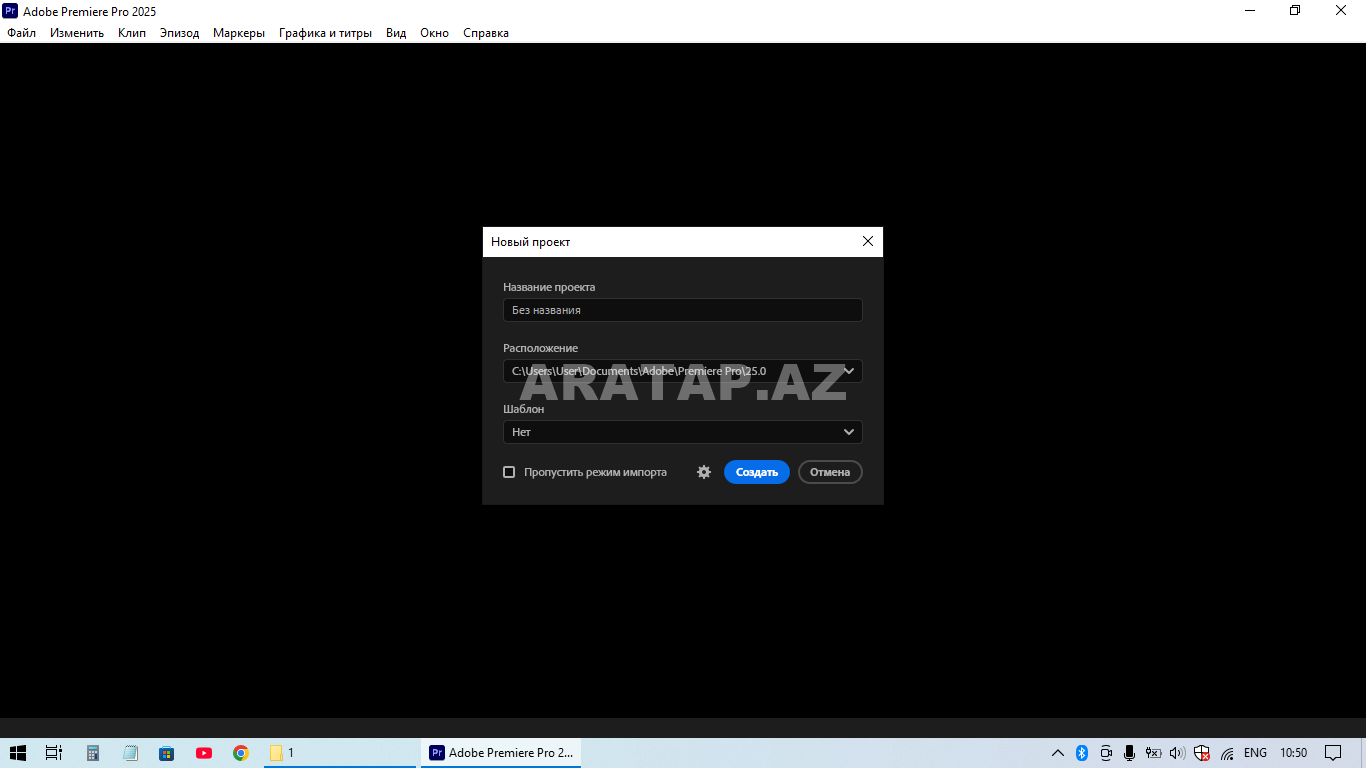Open battery status tray icon
The image size is (1366, 768).
click(1153, 753)
